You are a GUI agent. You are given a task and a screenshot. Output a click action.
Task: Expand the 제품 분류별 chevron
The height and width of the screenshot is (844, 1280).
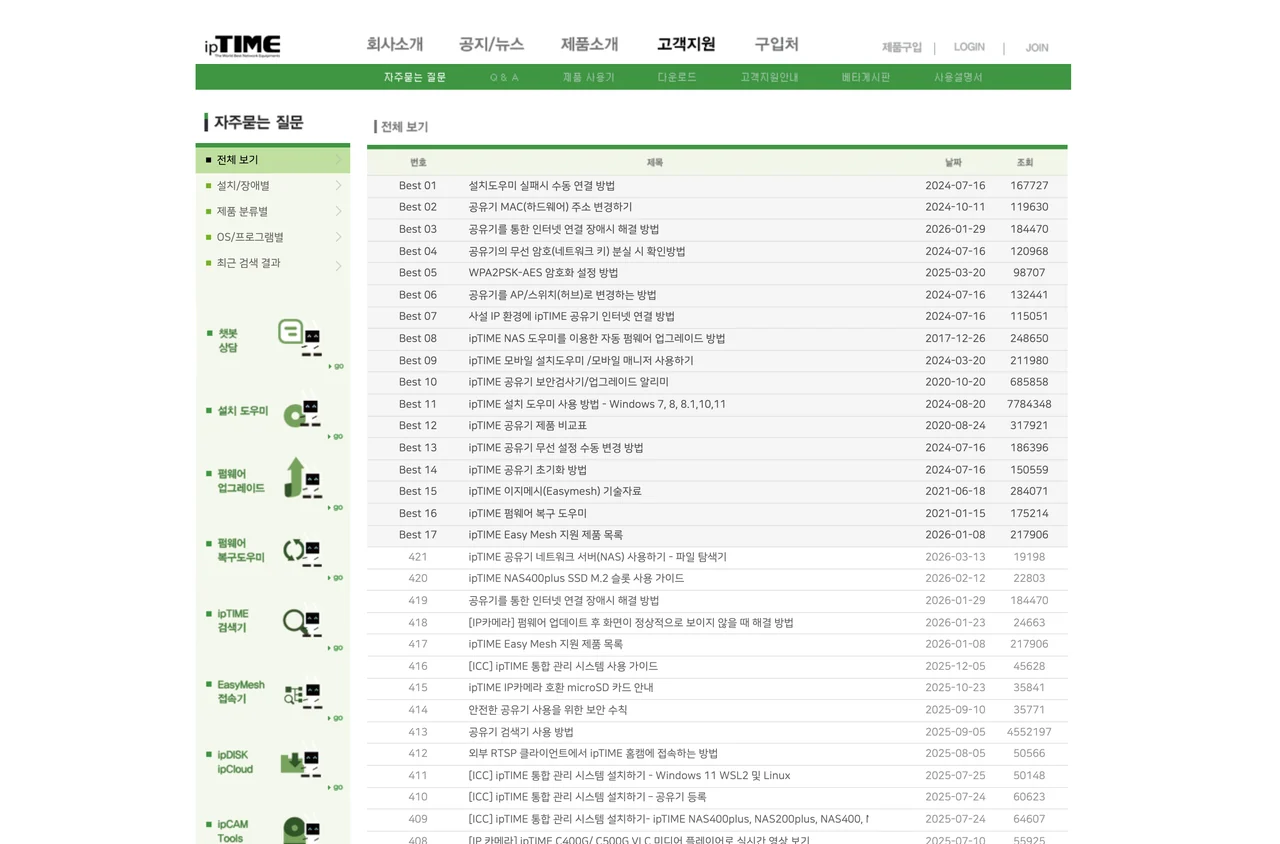point(338,212)
